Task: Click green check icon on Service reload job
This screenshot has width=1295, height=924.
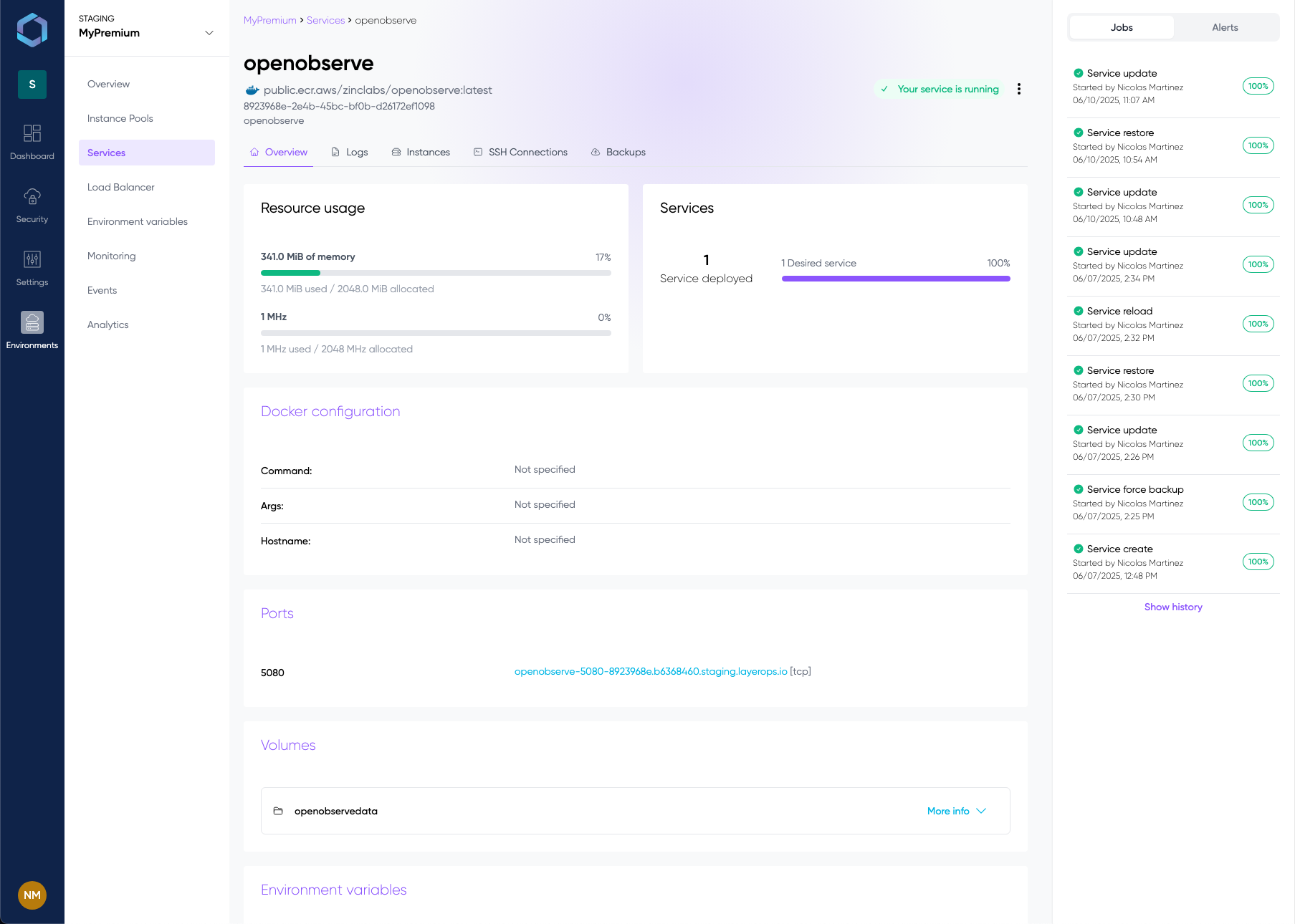Action: click(1078, 311)
